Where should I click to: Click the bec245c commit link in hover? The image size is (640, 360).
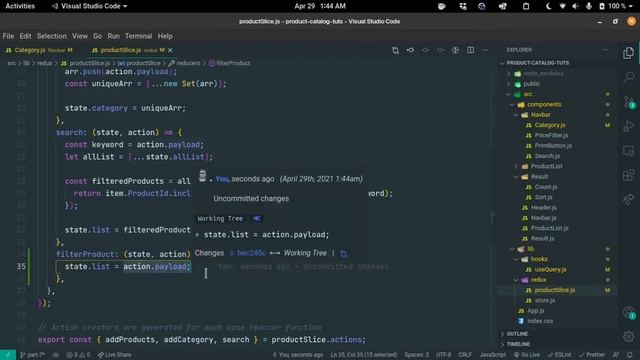point(248,253)
